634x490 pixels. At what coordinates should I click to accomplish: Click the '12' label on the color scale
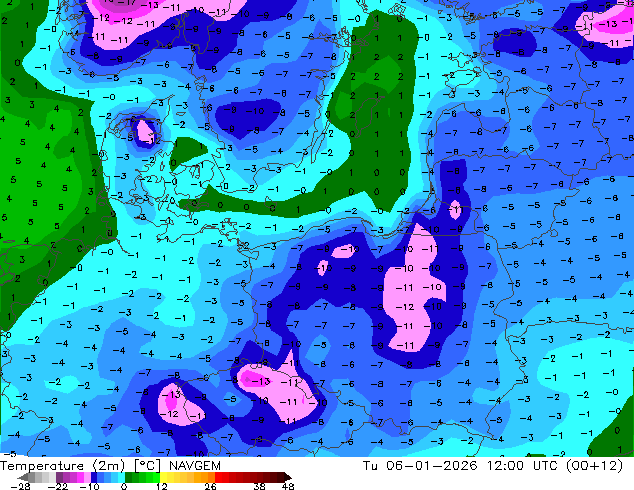[x=162, y=486]
